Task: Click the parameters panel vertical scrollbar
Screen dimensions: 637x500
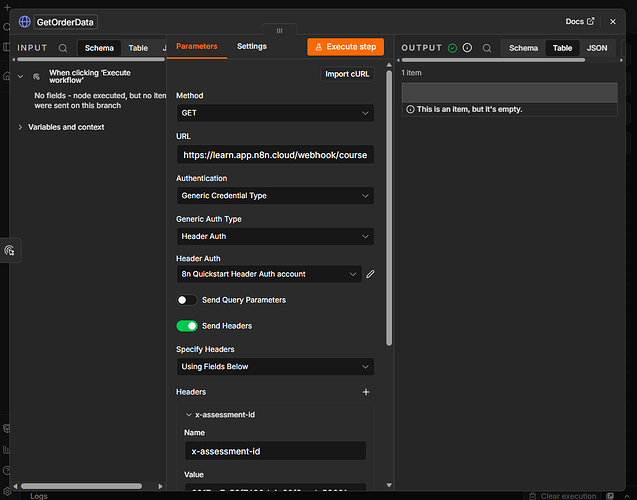Action: tap(389, 208)
